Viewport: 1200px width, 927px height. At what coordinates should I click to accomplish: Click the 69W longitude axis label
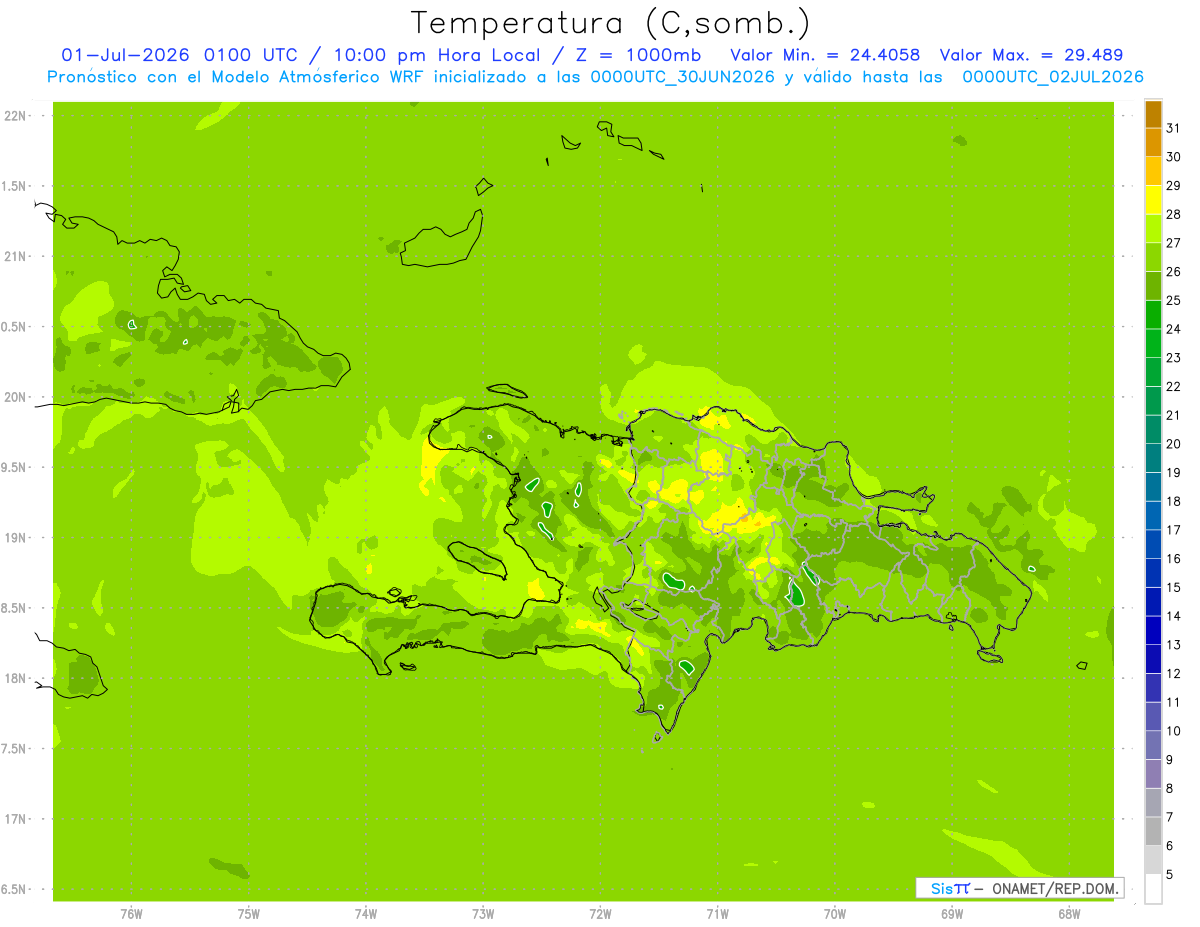(x=952, y=913)
